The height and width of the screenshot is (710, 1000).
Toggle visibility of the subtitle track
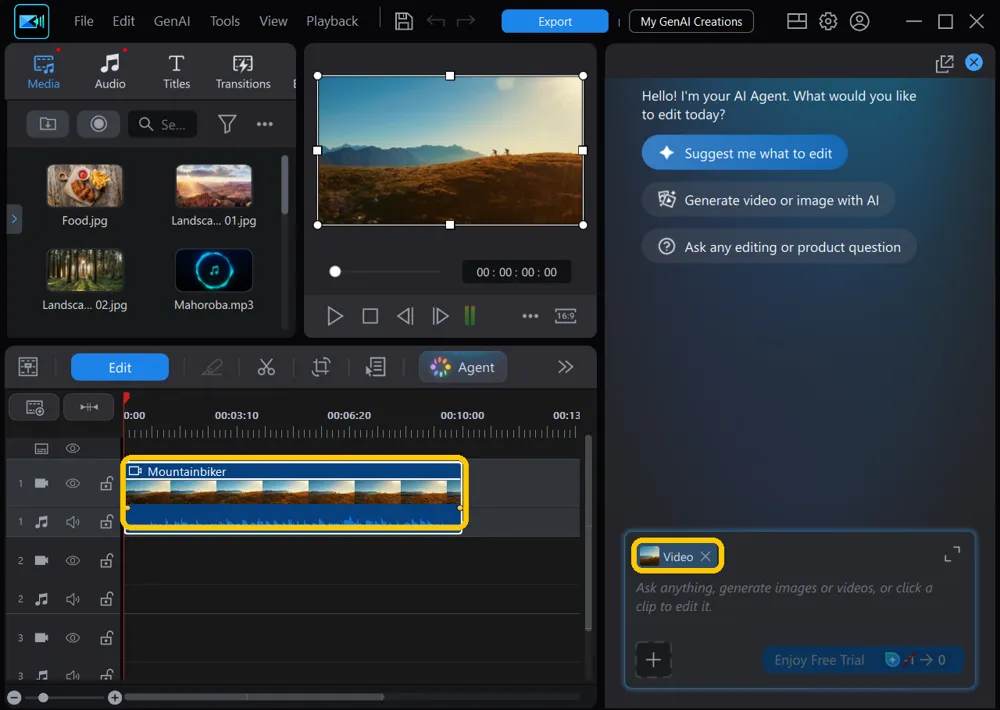73,448
